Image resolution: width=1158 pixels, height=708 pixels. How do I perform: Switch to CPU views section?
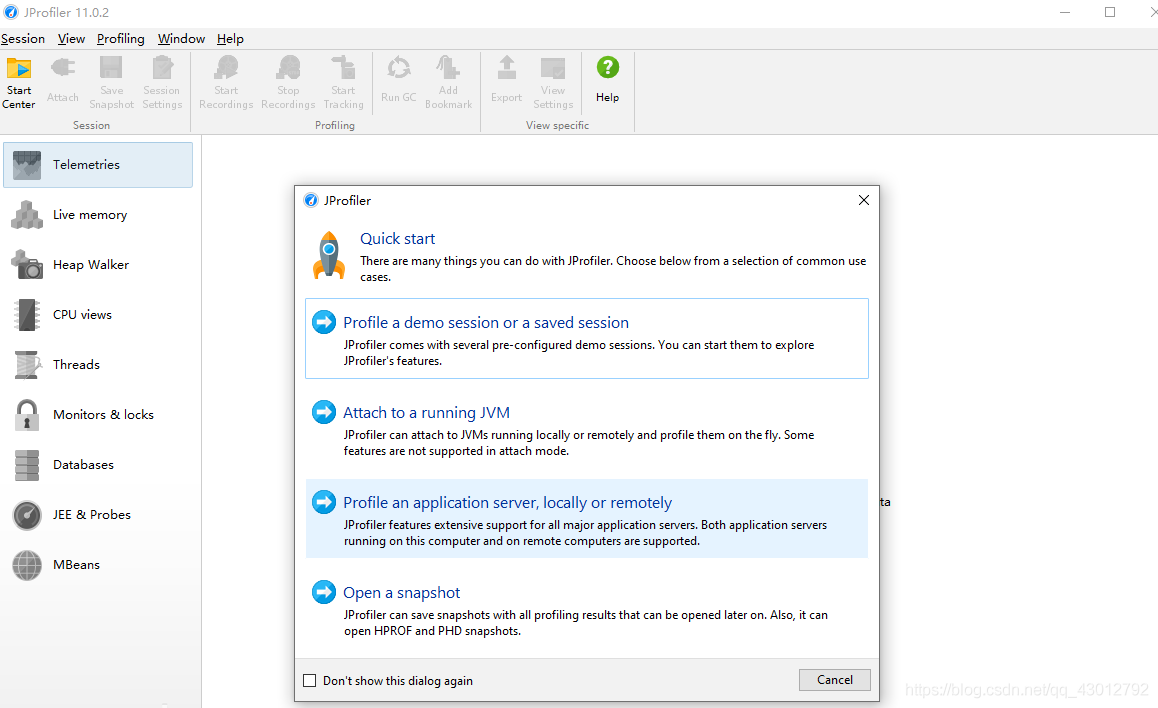pyautogui.click(x=82, y=315)
